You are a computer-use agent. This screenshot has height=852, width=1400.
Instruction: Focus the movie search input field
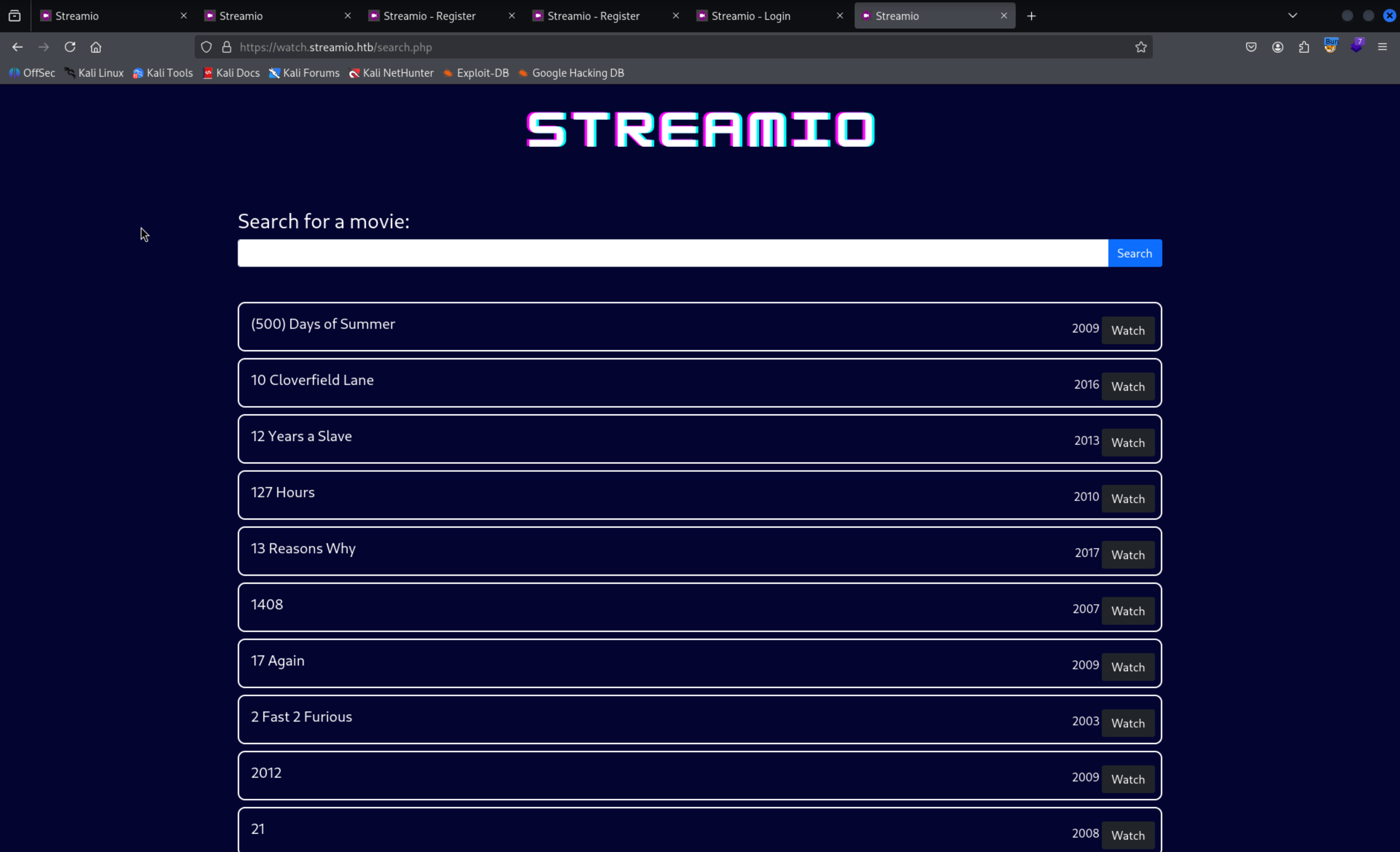tap(672, 253)
